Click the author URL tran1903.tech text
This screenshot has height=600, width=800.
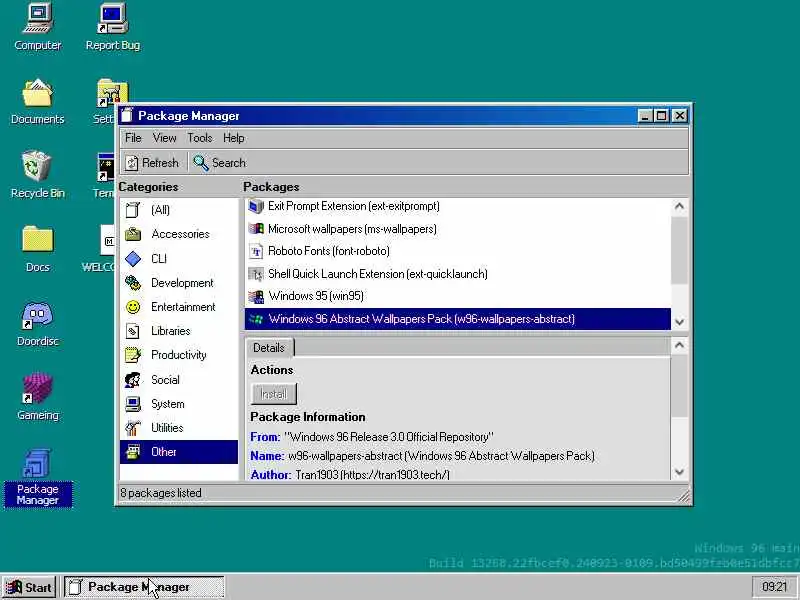click(x=395, y=474)
